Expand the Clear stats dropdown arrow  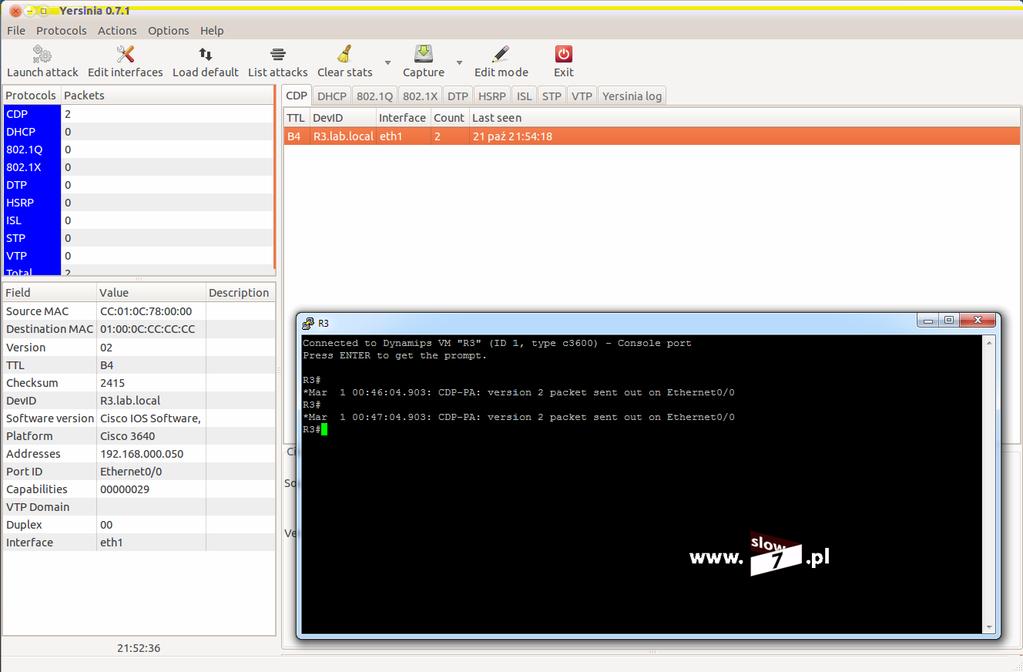[x=388, y=63]
